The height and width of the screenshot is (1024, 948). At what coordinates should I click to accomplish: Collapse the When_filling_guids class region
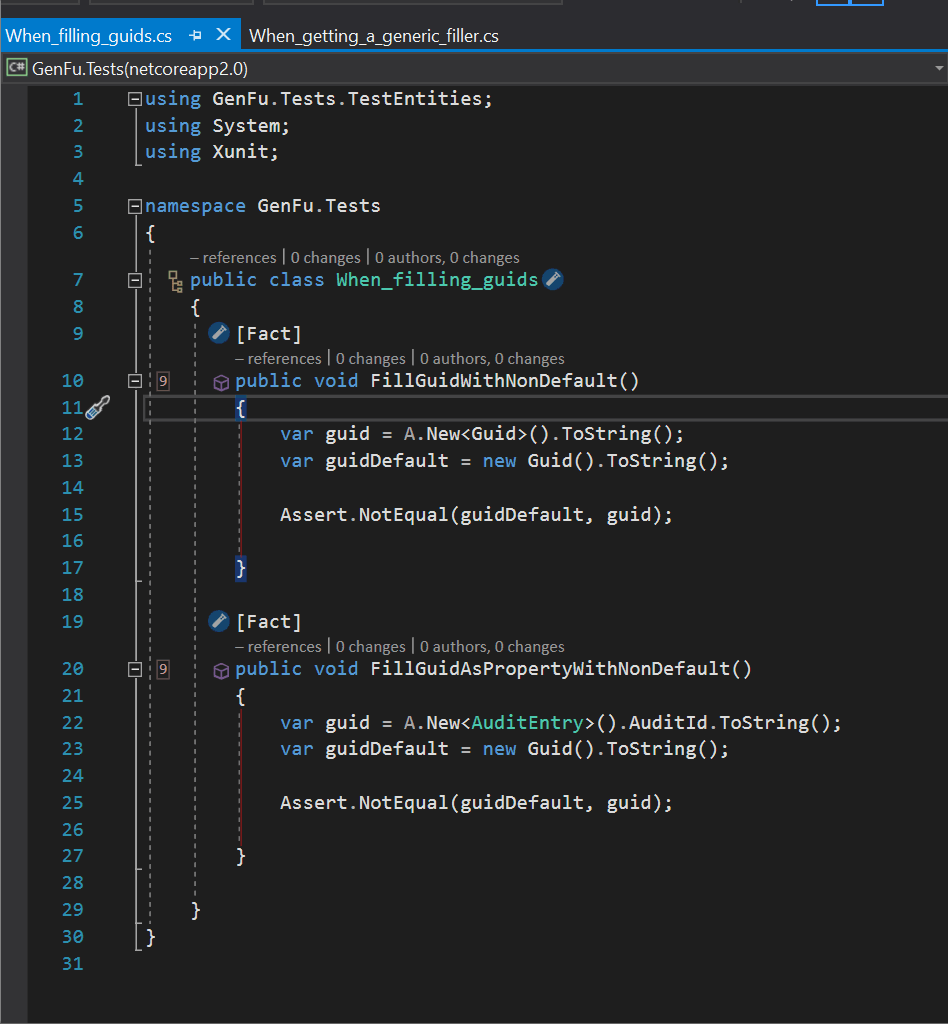(x=135, y=280)
